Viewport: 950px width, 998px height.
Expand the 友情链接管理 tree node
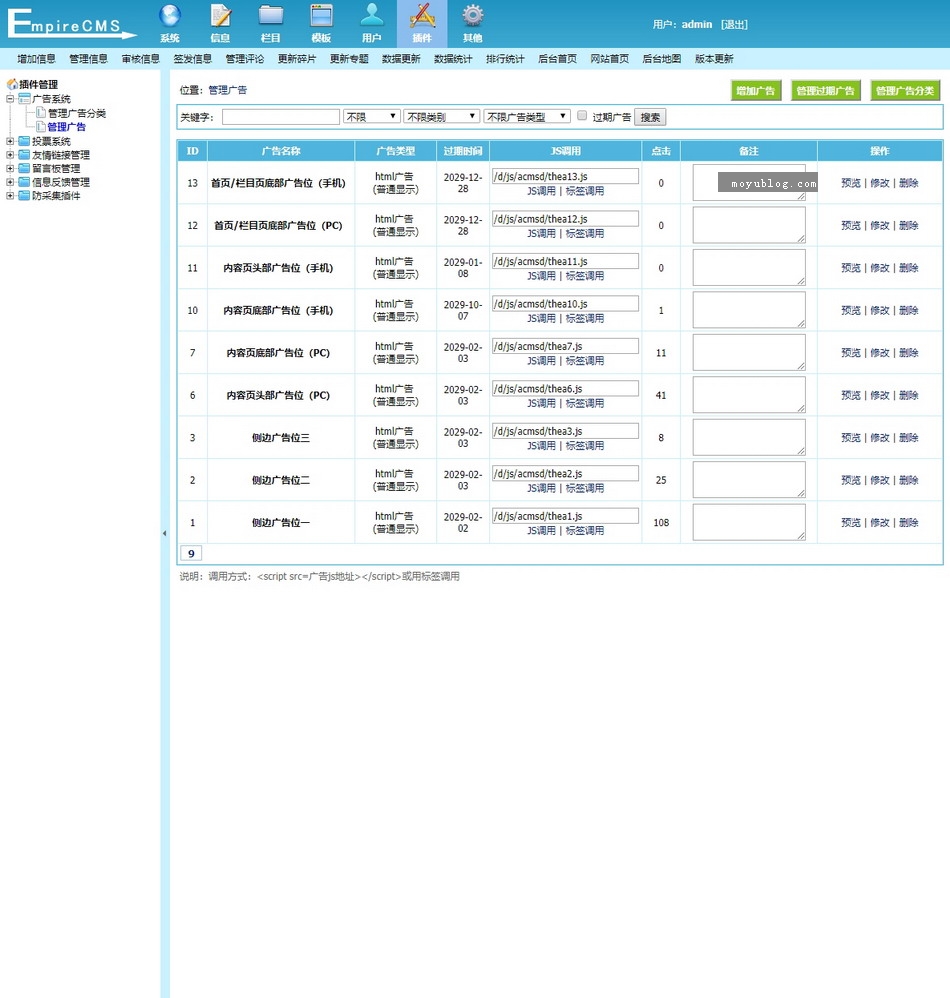tap(11, 155)
